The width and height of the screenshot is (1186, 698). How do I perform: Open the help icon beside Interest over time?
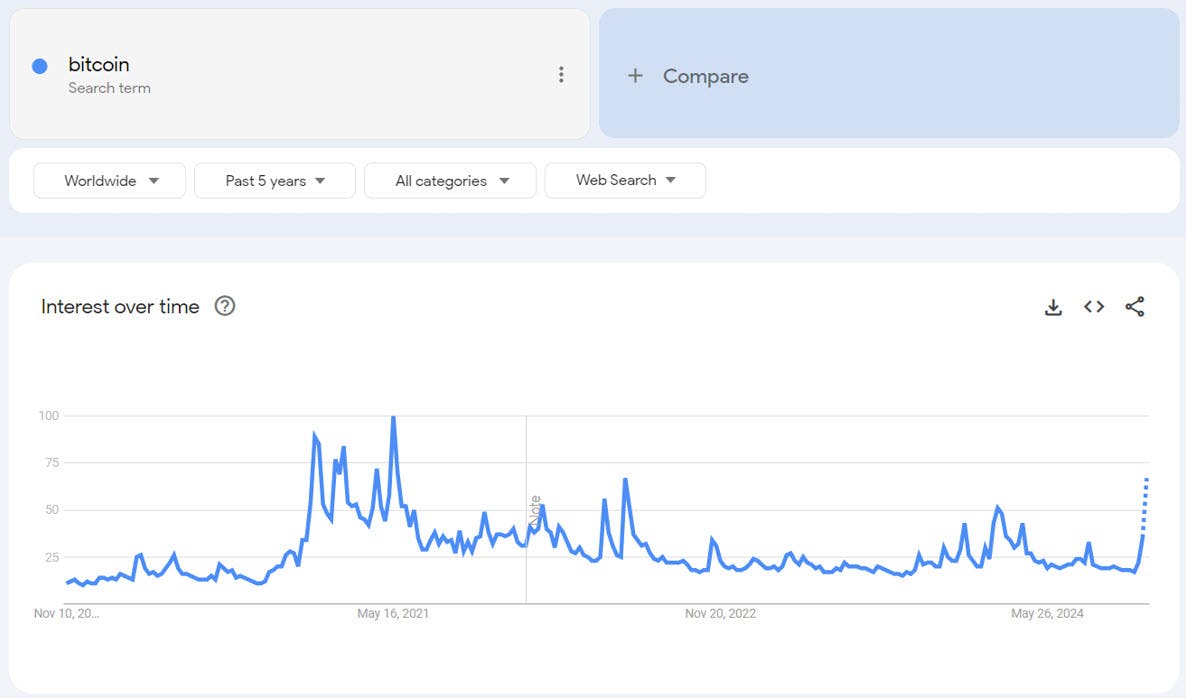point(225,307)
